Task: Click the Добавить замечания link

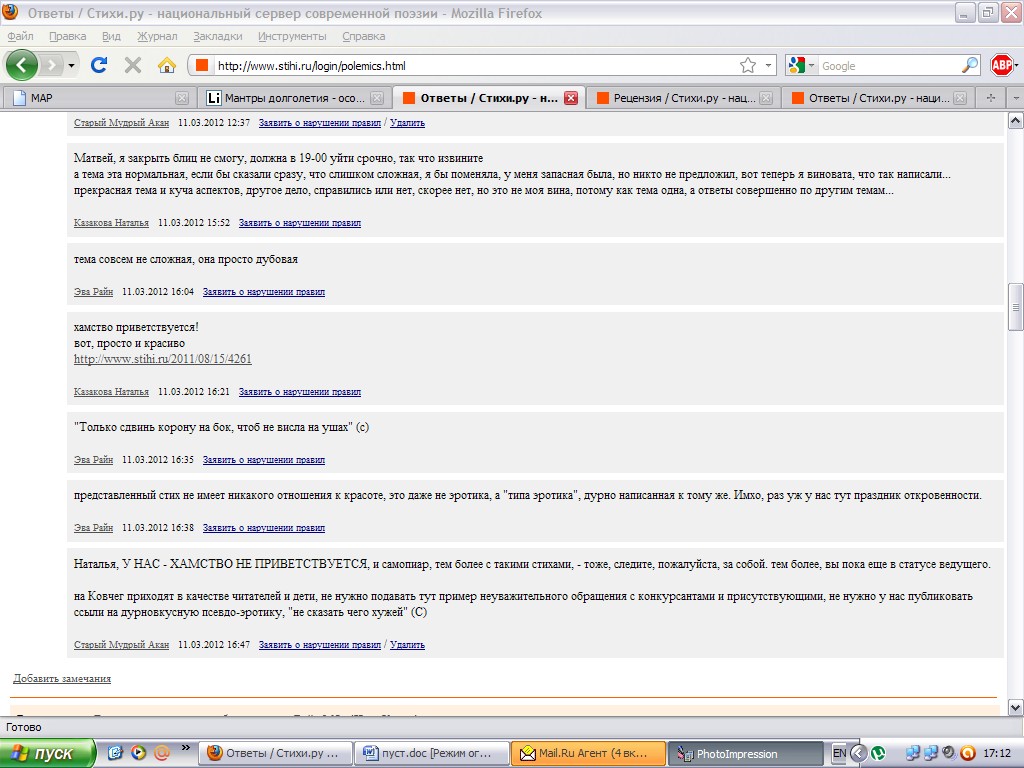Action: [x=62, y=678]
